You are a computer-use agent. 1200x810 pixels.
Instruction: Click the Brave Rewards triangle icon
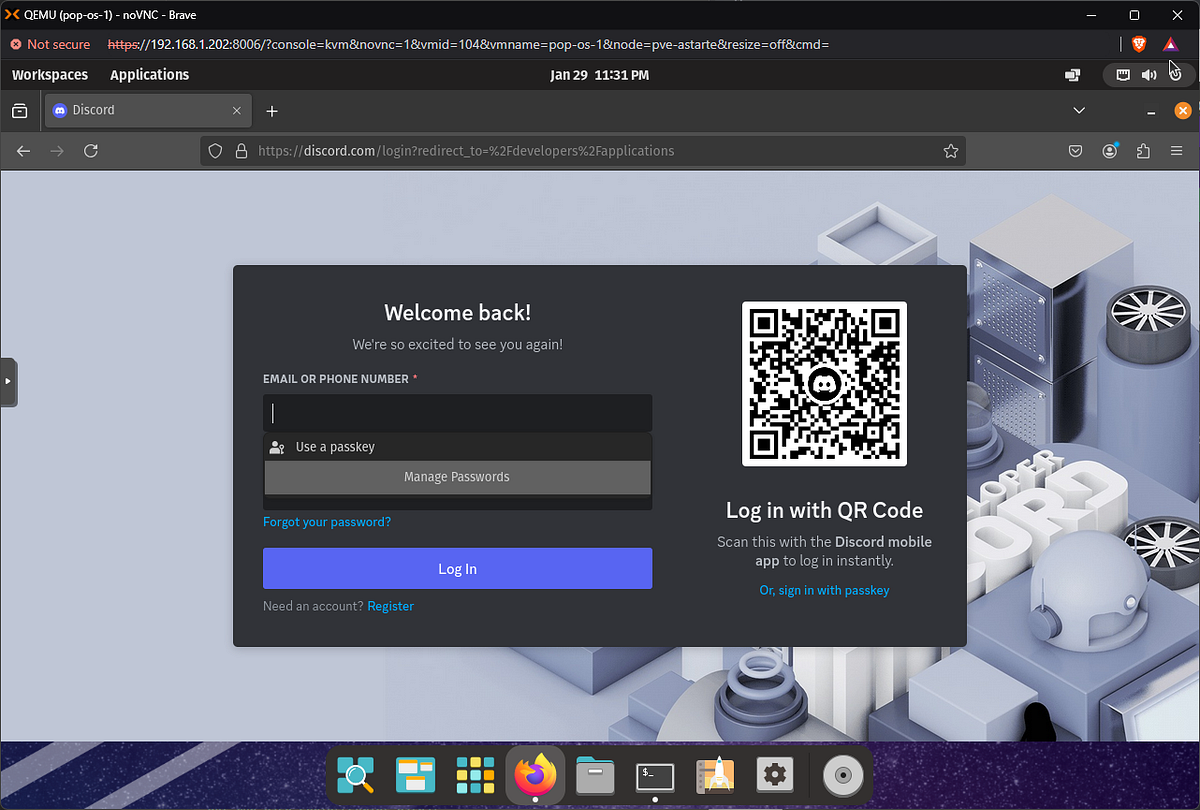1170,44
